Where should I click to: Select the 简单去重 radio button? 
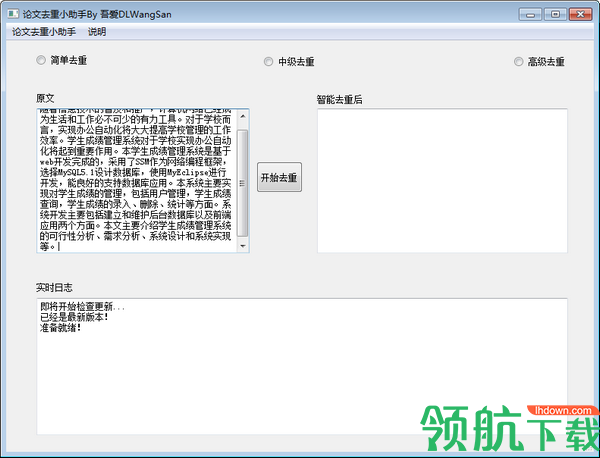coord(61,60)
